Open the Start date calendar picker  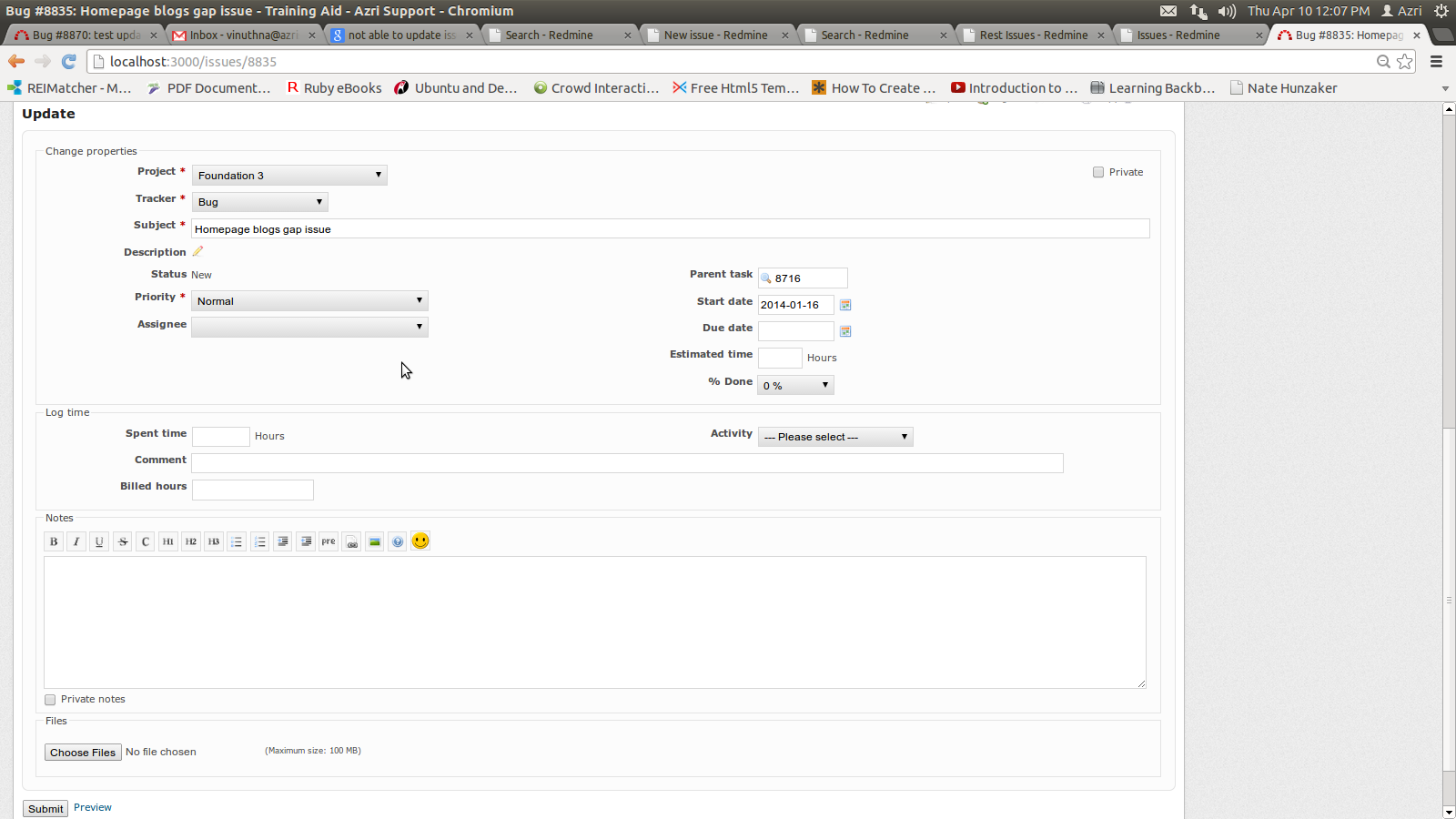[x=845, y=305]
